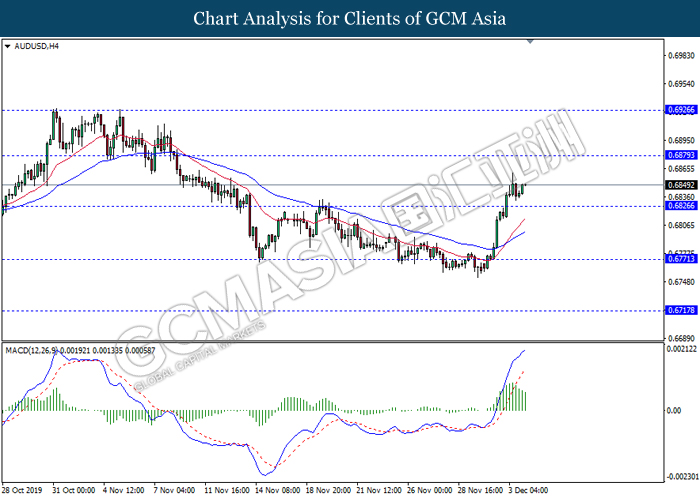Click the 0.68065 price scale value

tap(681, 225)
